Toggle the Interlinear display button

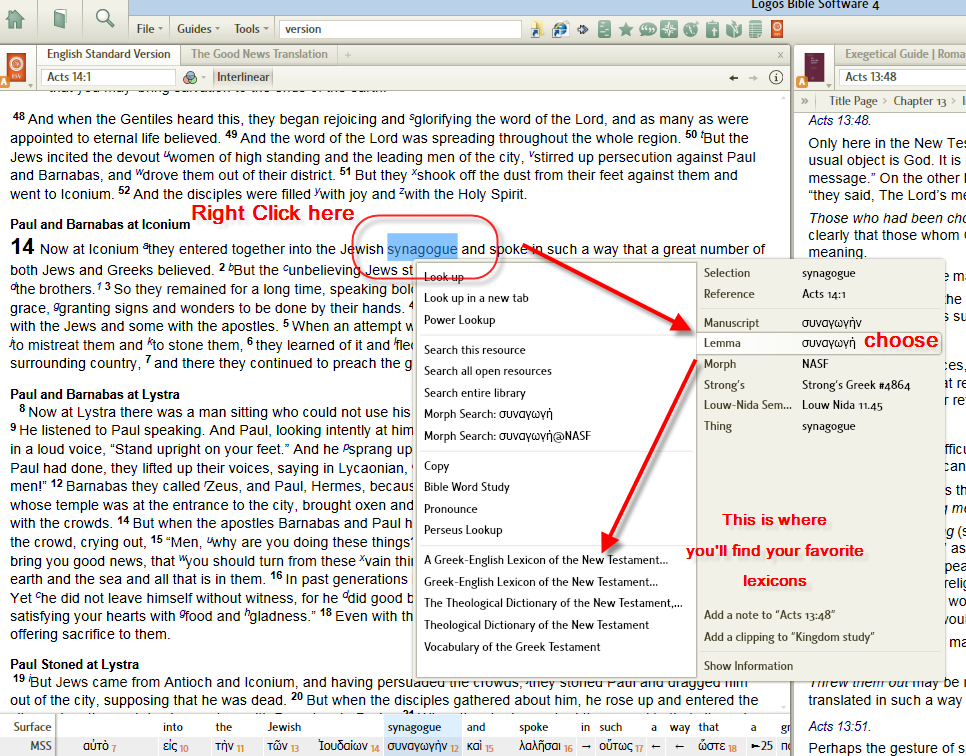pos(242,77)
